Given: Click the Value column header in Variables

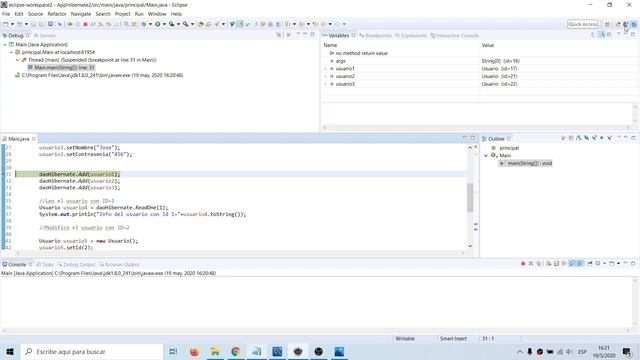Looking at the screenshot, I should tap(488, 45).
